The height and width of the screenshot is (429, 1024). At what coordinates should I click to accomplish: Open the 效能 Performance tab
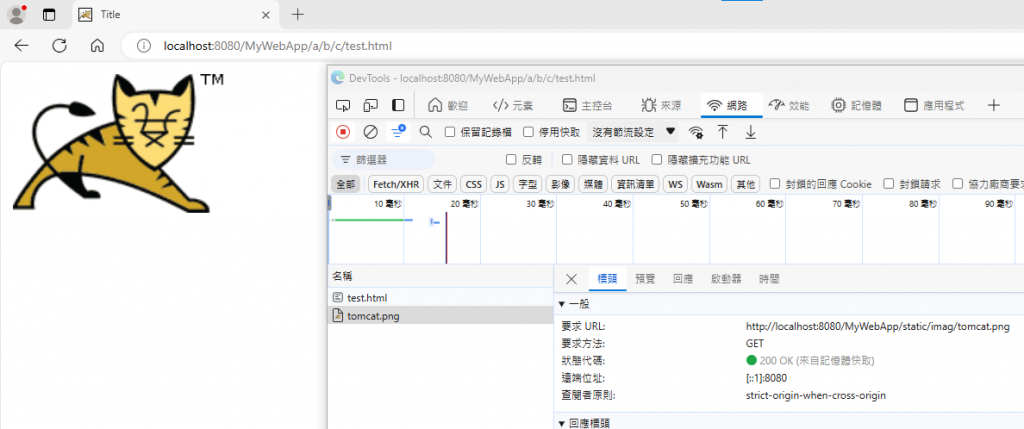(x=789, y=105)
